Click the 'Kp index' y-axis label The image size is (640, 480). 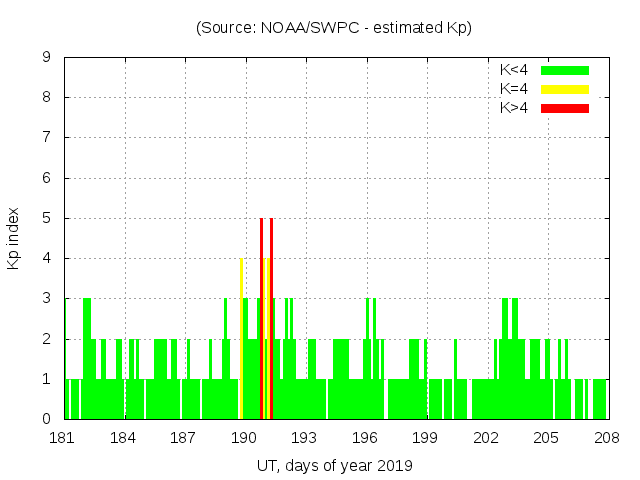pyautogui.click(x=14, y=238)
